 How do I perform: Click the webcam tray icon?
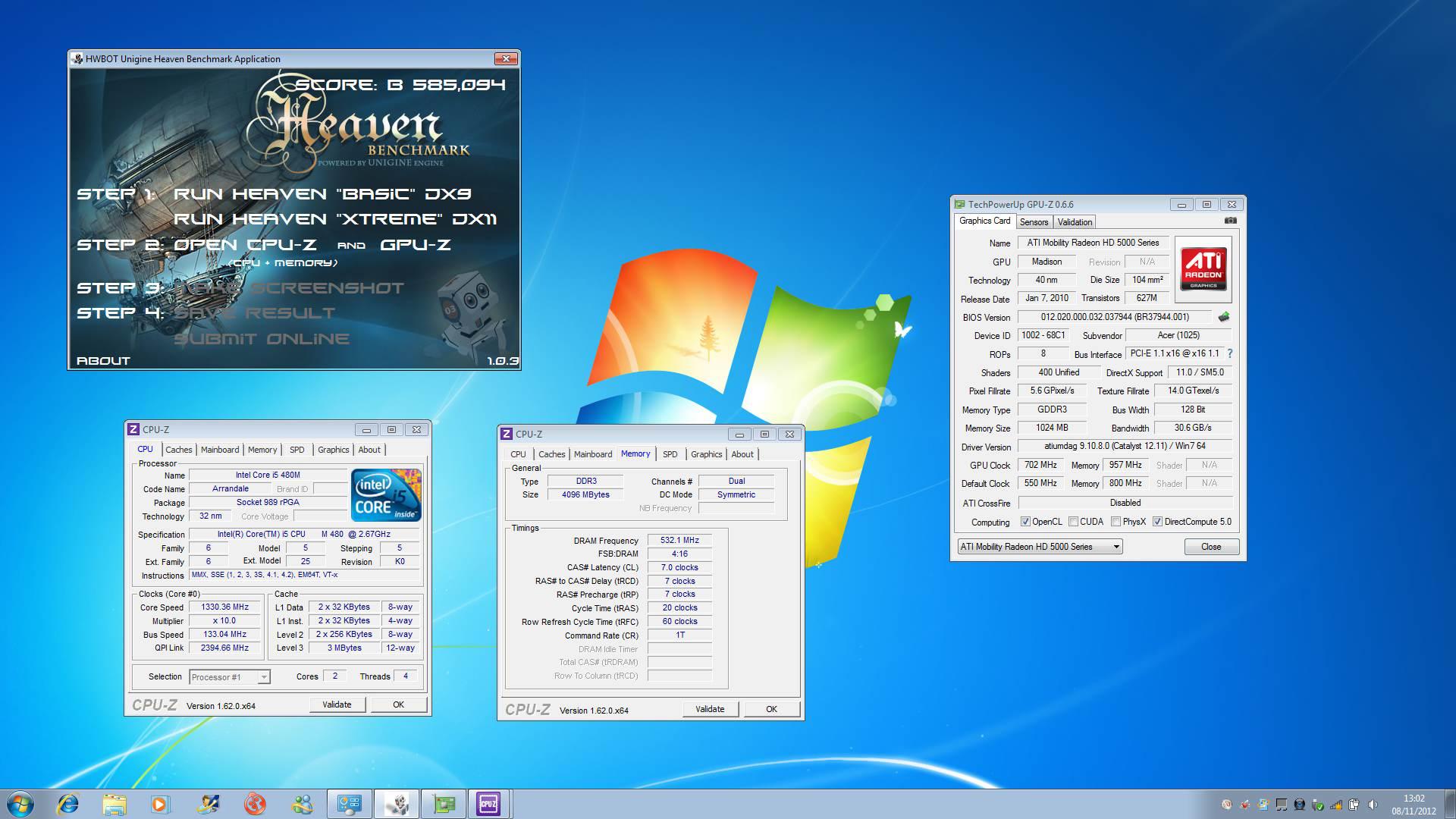tap(1300, 805)
